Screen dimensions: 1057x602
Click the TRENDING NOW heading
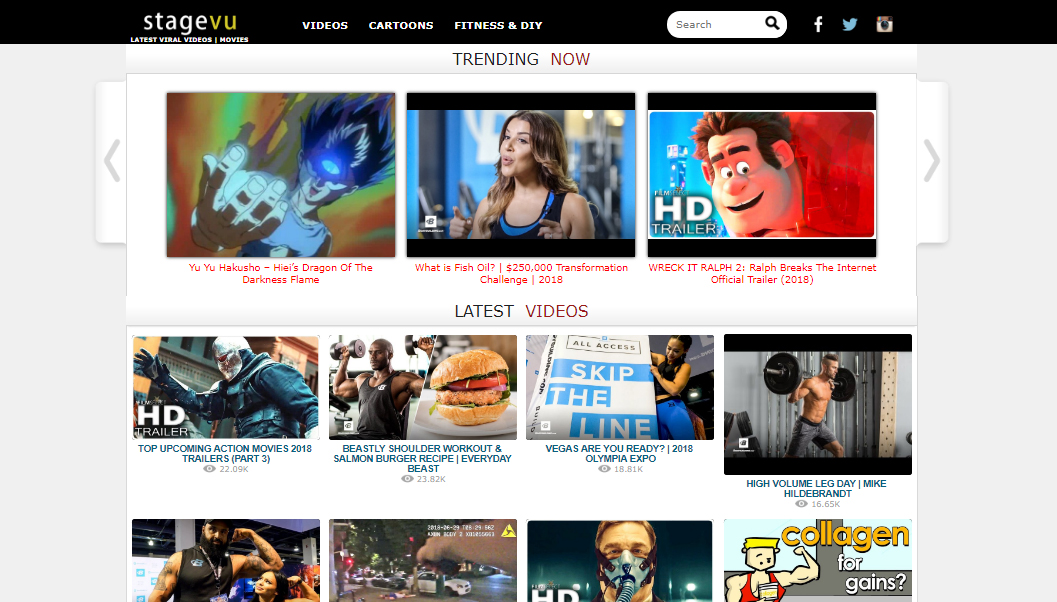tap(521, 59)
